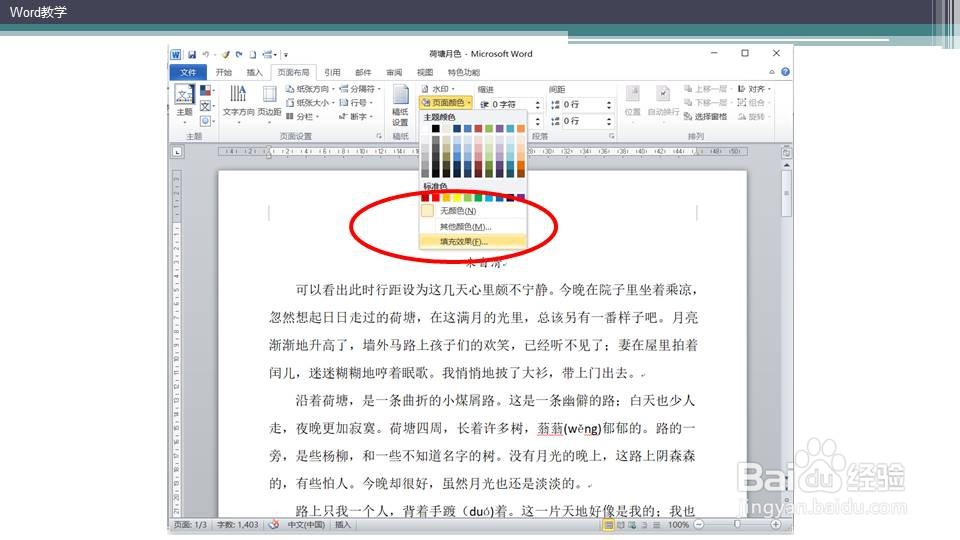This screenshot has width=960, height=540.
Task: Pick the orange theme color swatch in top row
Action: 520,129
